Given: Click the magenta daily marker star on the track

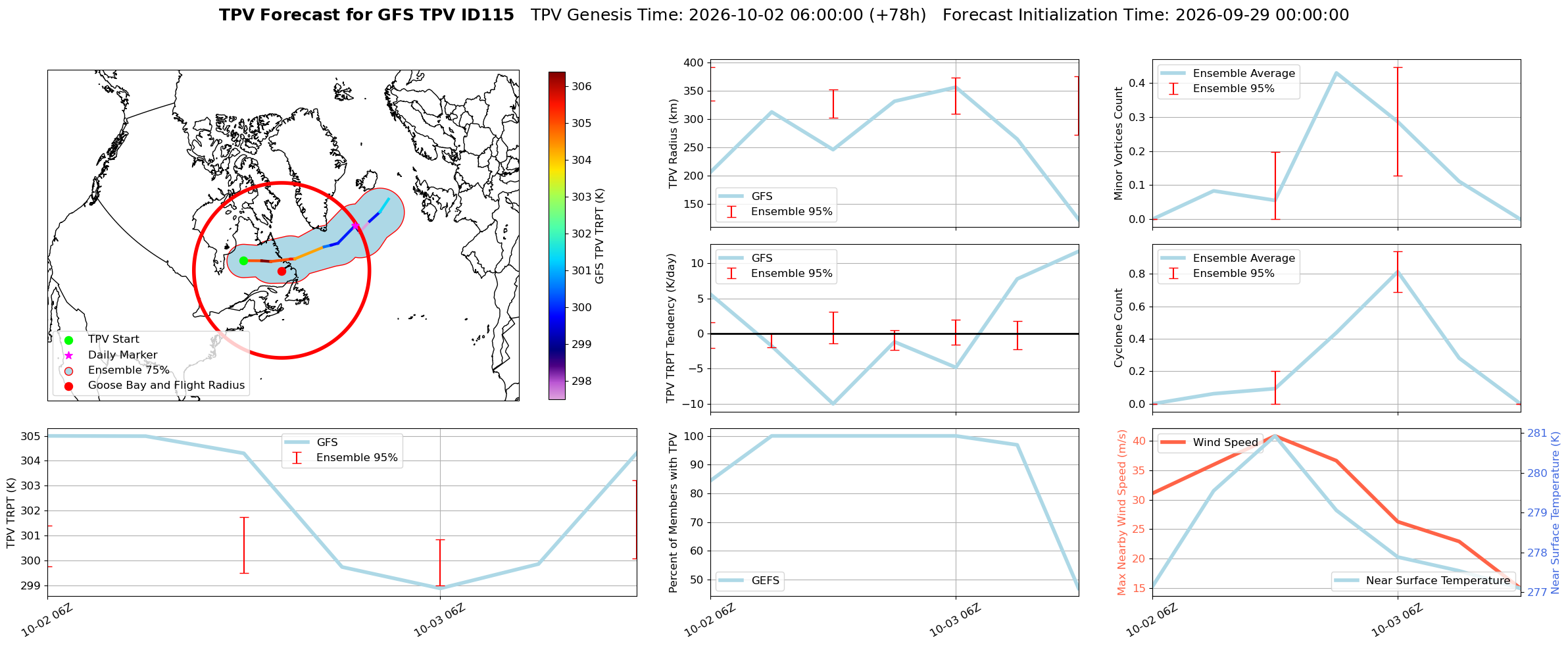Looking at the screenshot, I should pos(356,226).
